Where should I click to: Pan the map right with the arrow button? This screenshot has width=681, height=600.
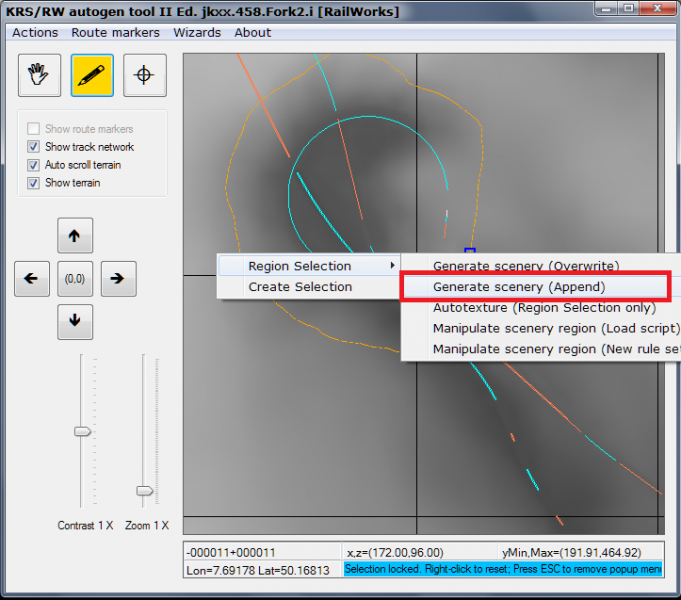pos(119,279)
